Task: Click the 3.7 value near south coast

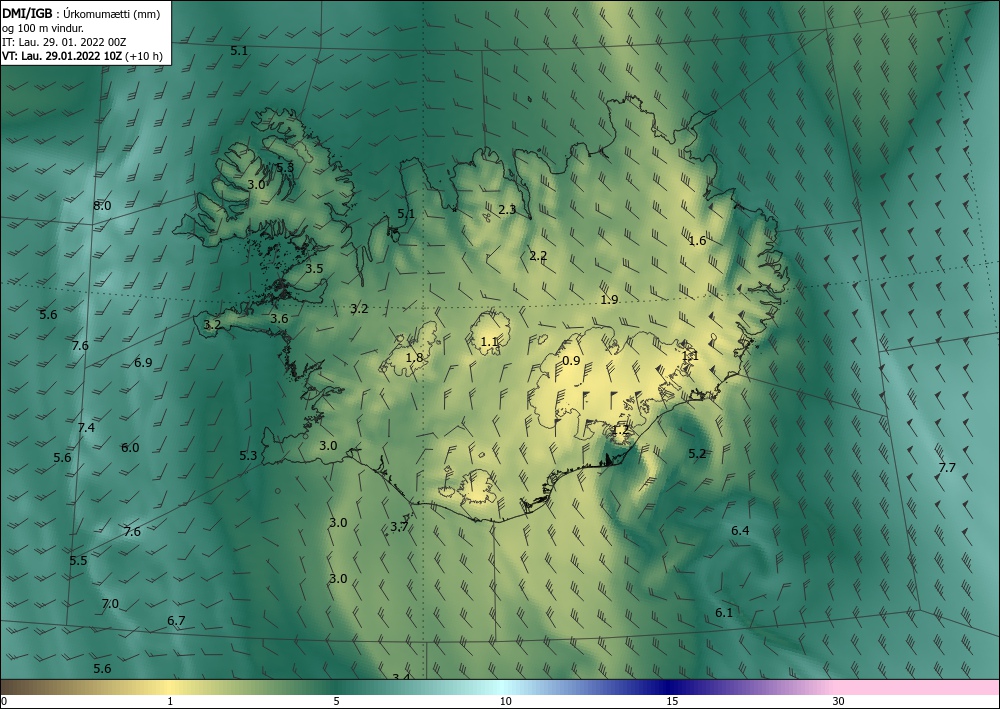Action: click(399, 527)
